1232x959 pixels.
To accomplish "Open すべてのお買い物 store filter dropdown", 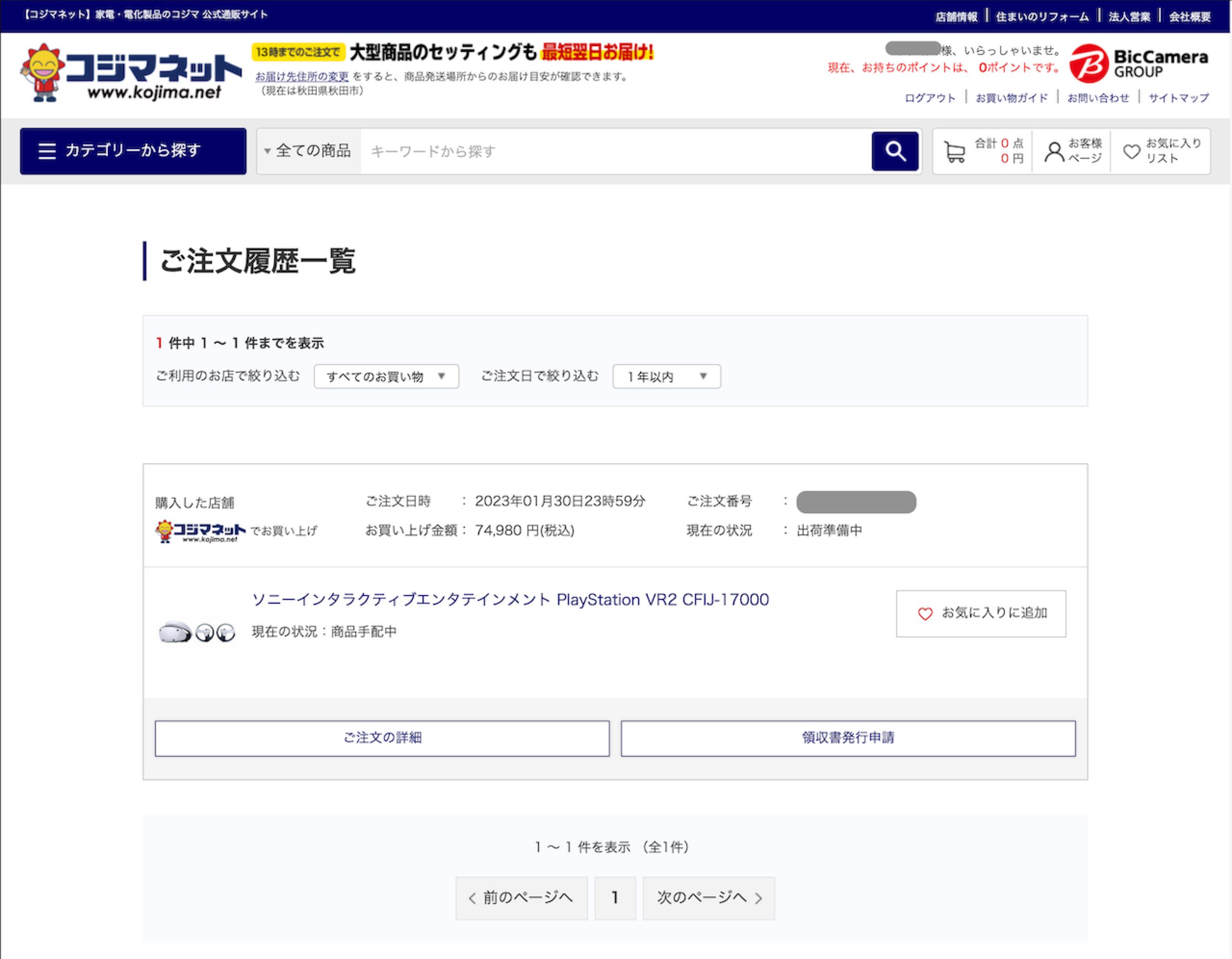I will click(x=386, y=376).
